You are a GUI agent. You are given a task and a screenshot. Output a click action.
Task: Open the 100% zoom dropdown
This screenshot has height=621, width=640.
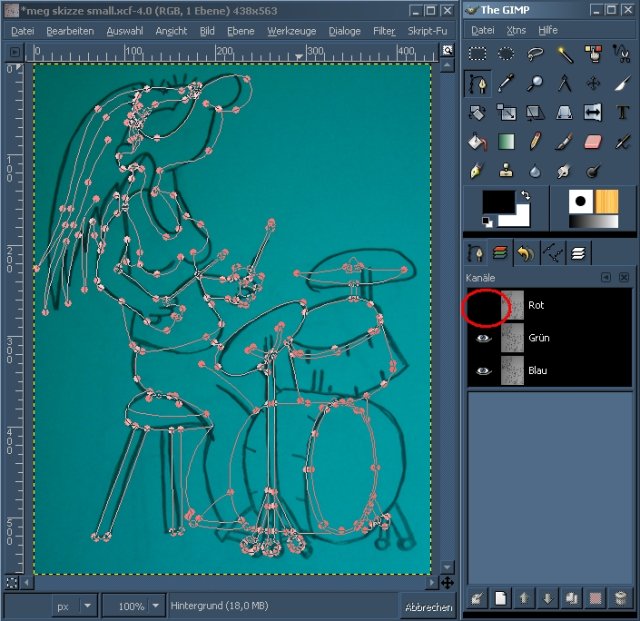pos(133,606)
